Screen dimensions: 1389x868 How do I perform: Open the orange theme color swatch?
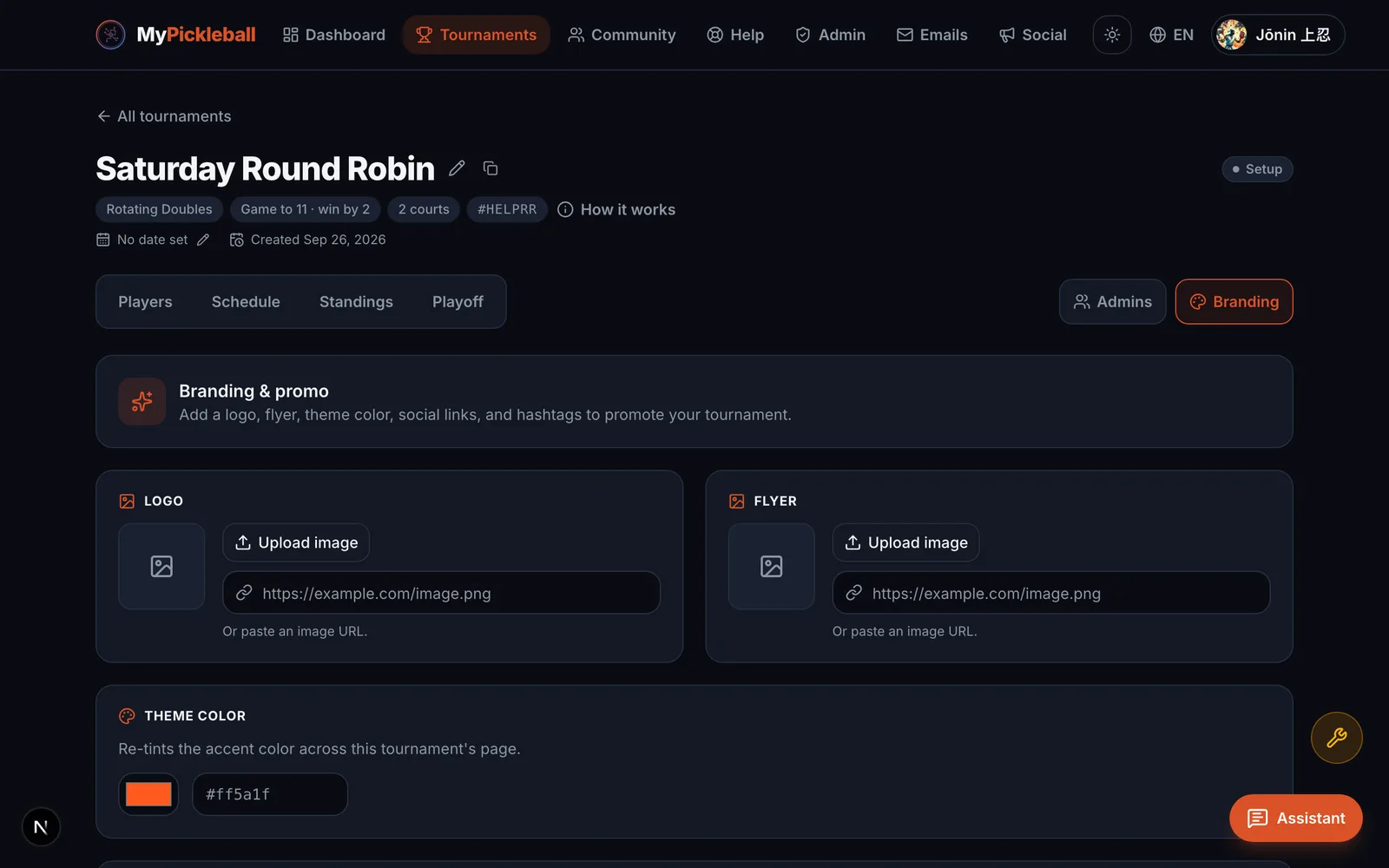click(x=148, y=794)
